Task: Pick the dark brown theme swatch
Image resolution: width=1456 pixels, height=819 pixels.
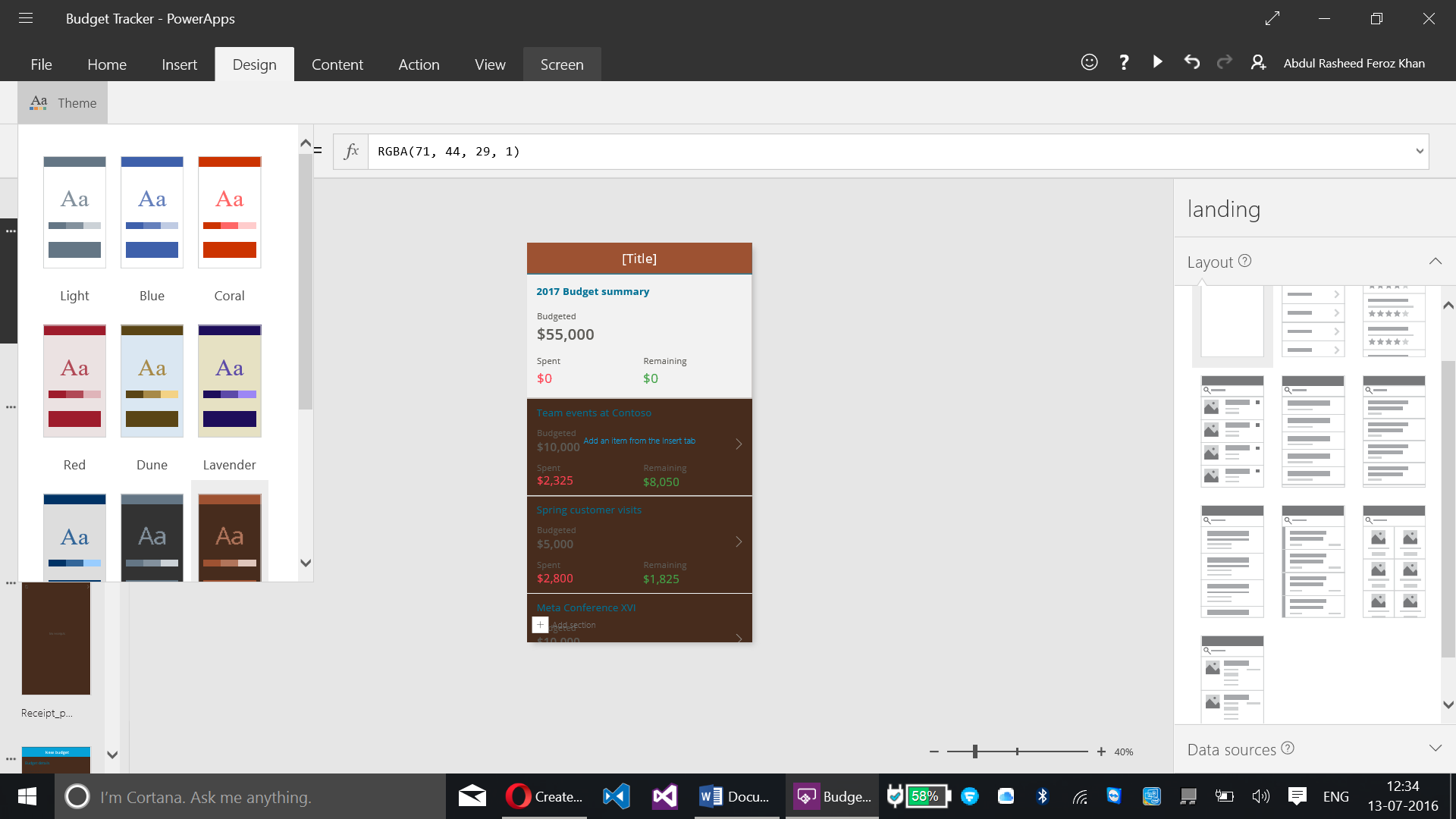Action: [x=229, y=538]
